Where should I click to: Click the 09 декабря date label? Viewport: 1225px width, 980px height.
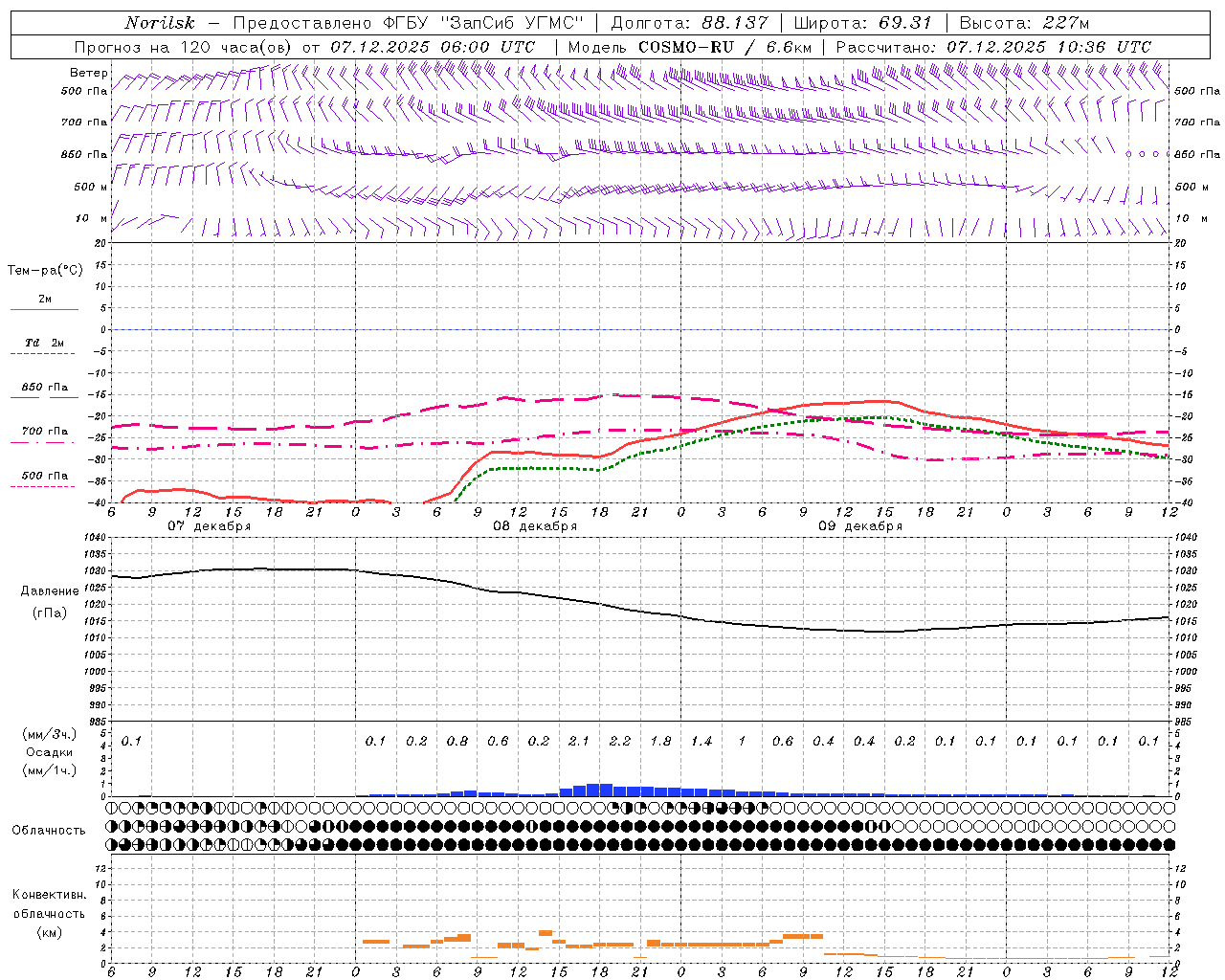(x=860, y=526)
